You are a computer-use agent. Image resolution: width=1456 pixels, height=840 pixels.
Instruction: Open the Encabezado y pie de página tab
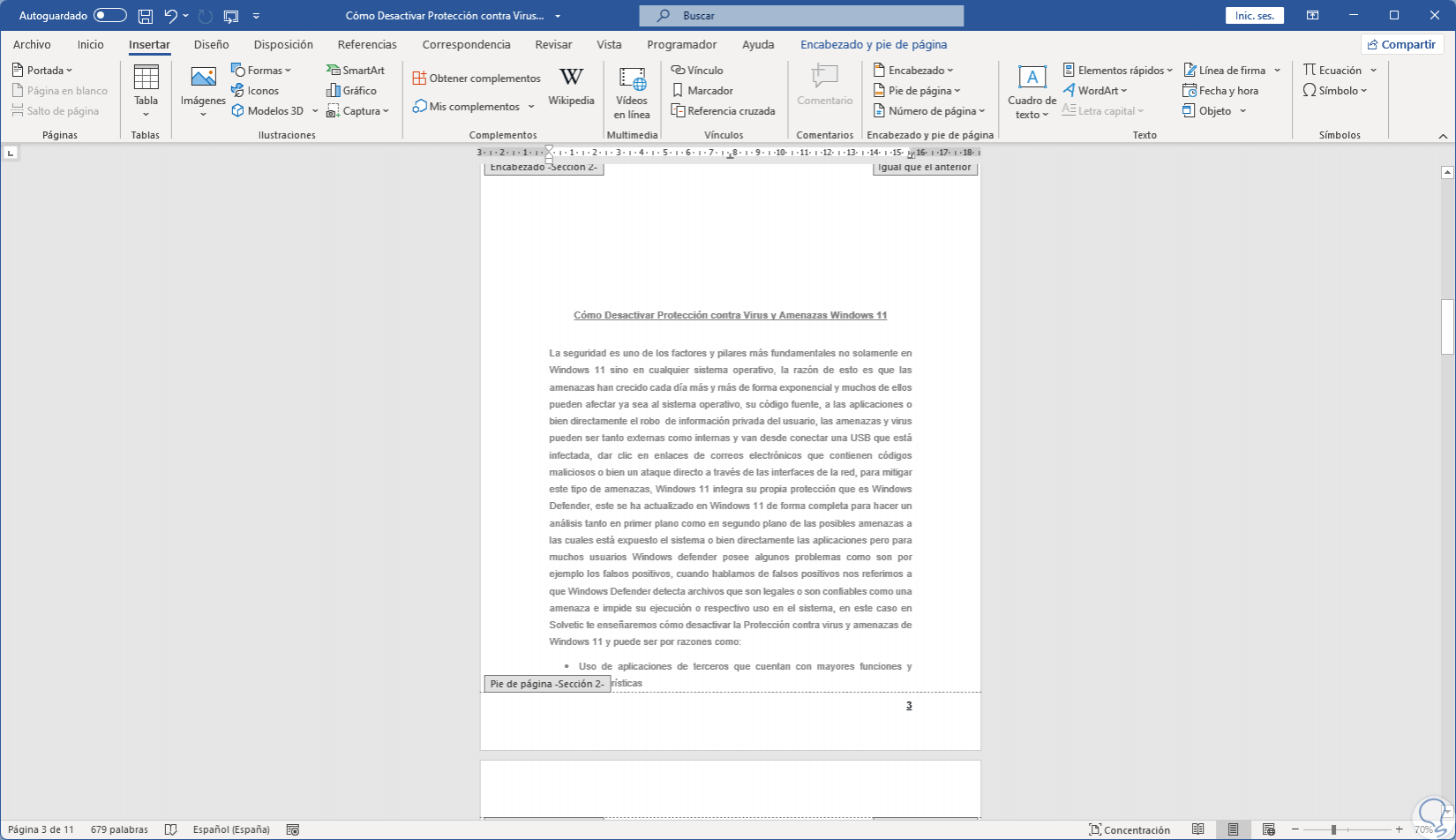coord(874,44)
